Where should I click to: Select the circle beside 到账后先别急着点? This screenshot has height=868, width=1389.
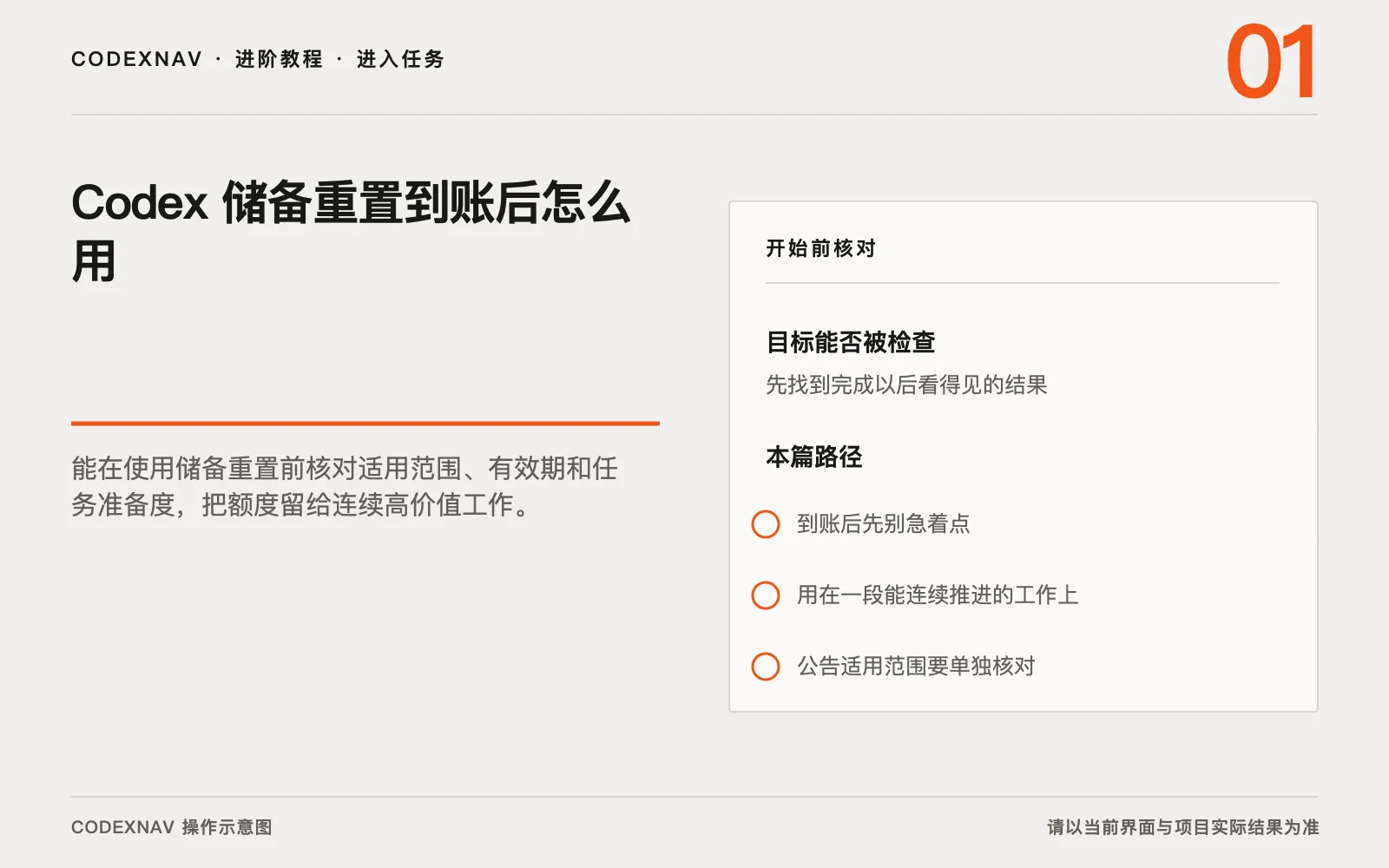coord(766,524)
